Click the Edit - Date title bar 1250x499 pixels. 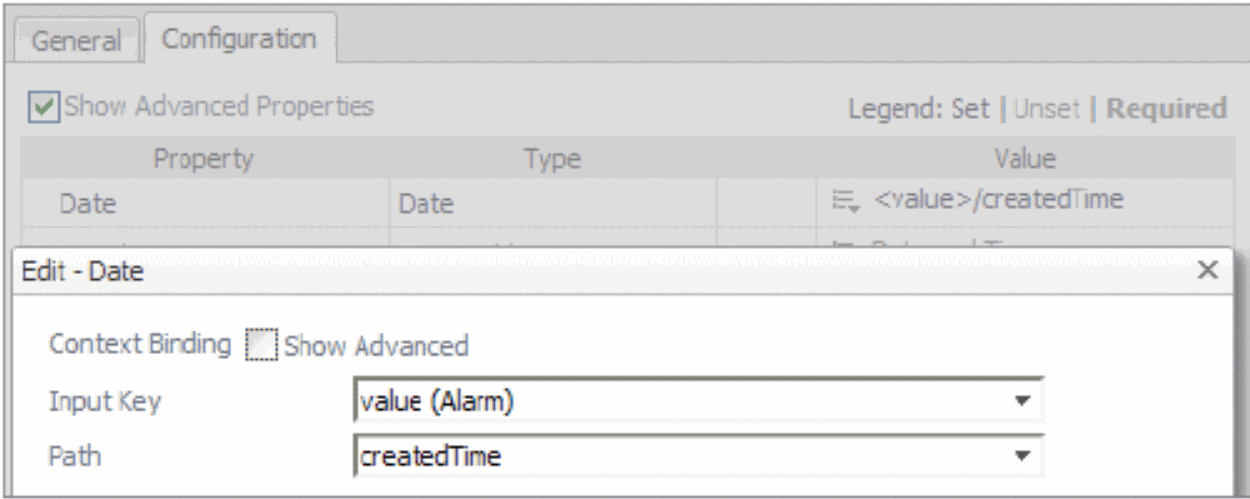coord(600,271)
